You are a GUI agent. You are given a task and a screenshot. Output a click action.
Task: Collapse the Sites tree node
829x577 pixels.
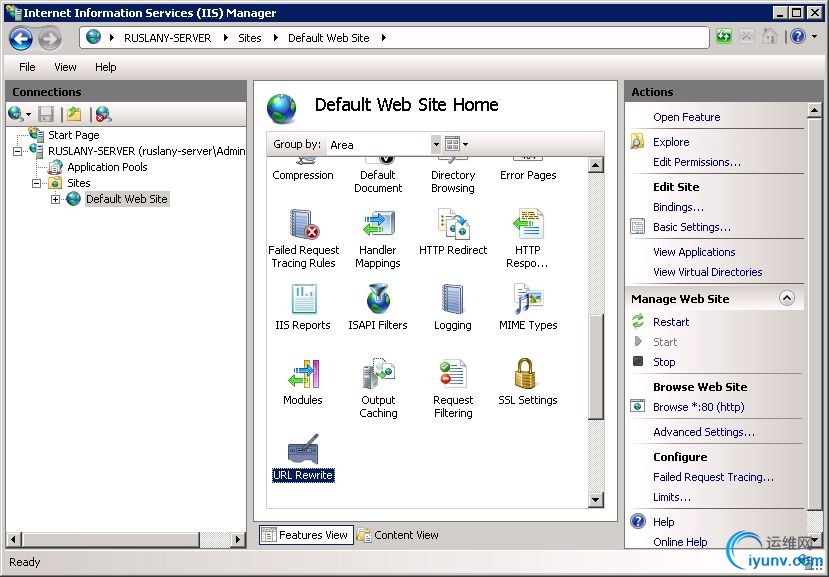[36, 184]
